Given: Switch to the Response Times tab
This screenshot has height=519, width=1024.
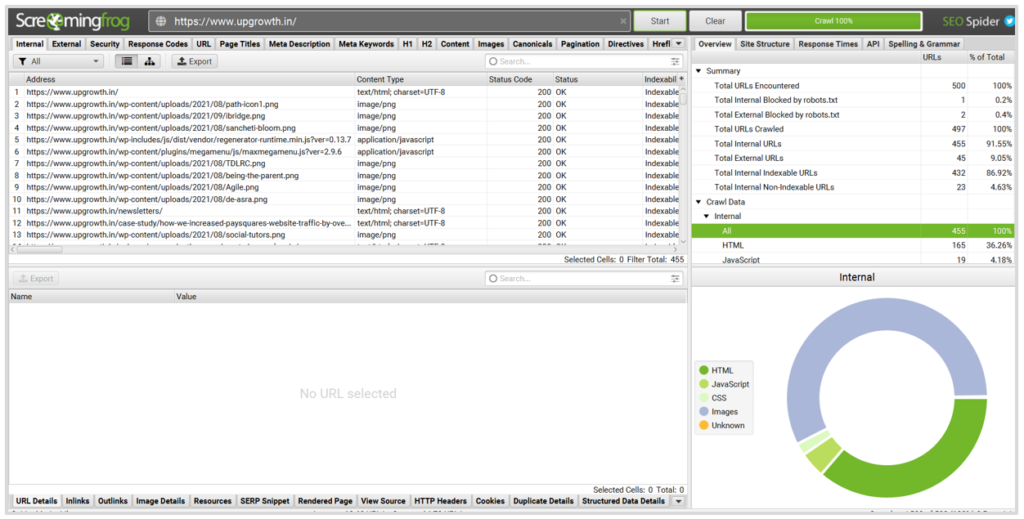Looking at the screenshot, I should point(828,44).
